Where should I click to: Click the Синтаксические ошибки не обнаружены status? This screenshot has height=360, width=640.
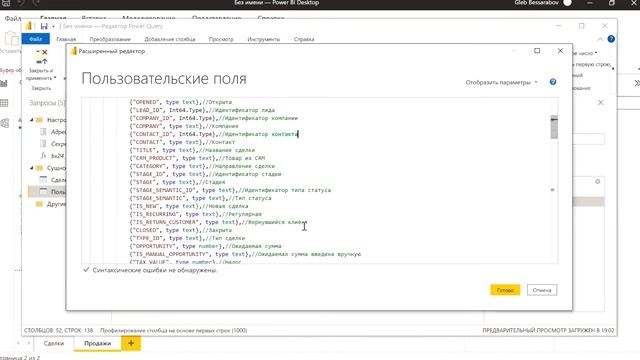tap(150, 270)
